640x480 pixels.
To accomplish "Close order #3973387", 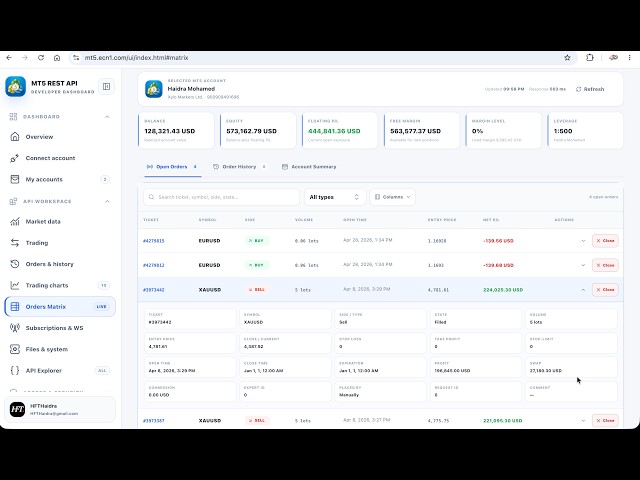I will 605,420.
